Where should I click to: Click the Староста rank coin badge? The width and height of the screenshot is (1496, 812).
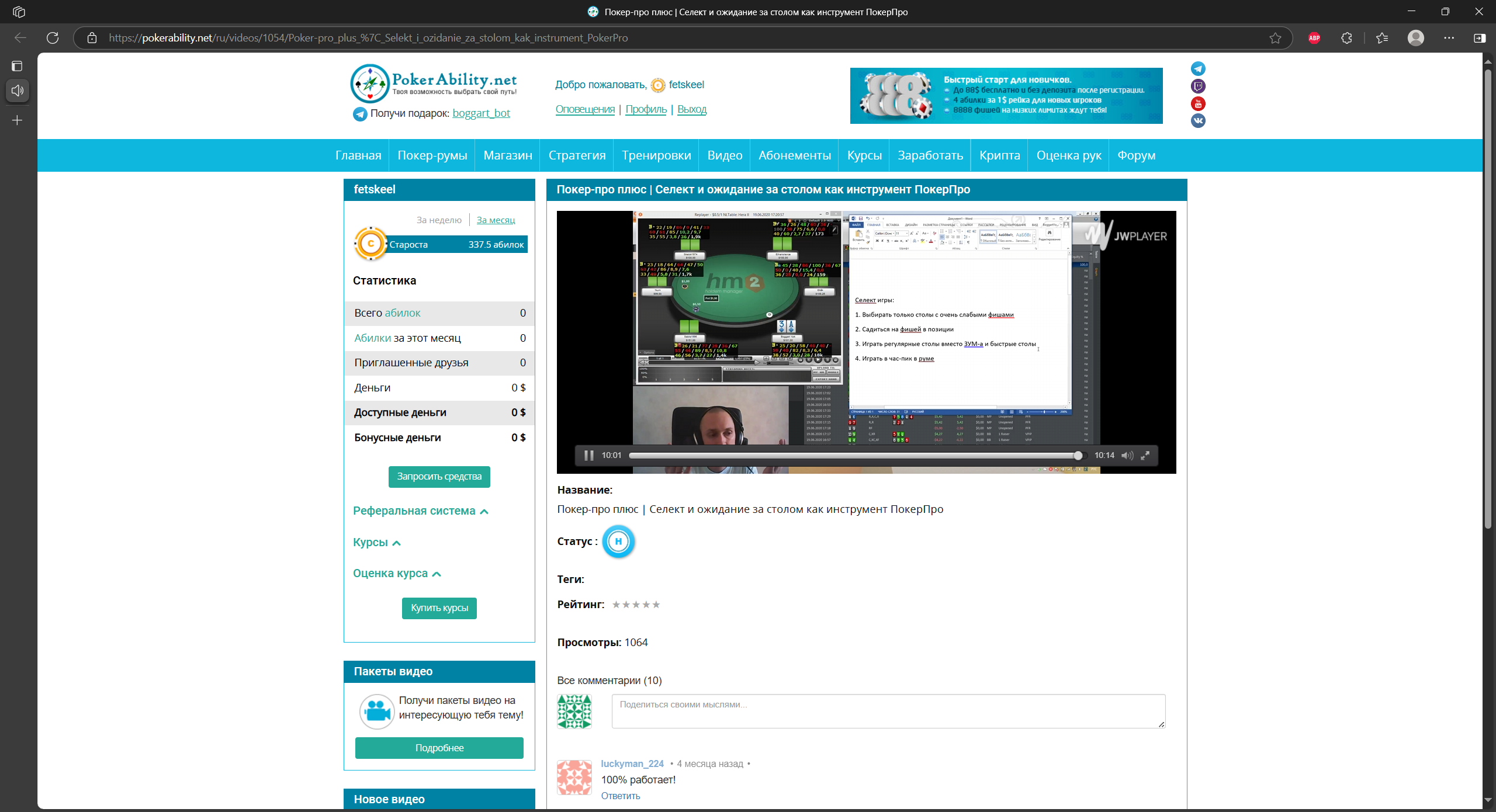(x=370, y=244)
